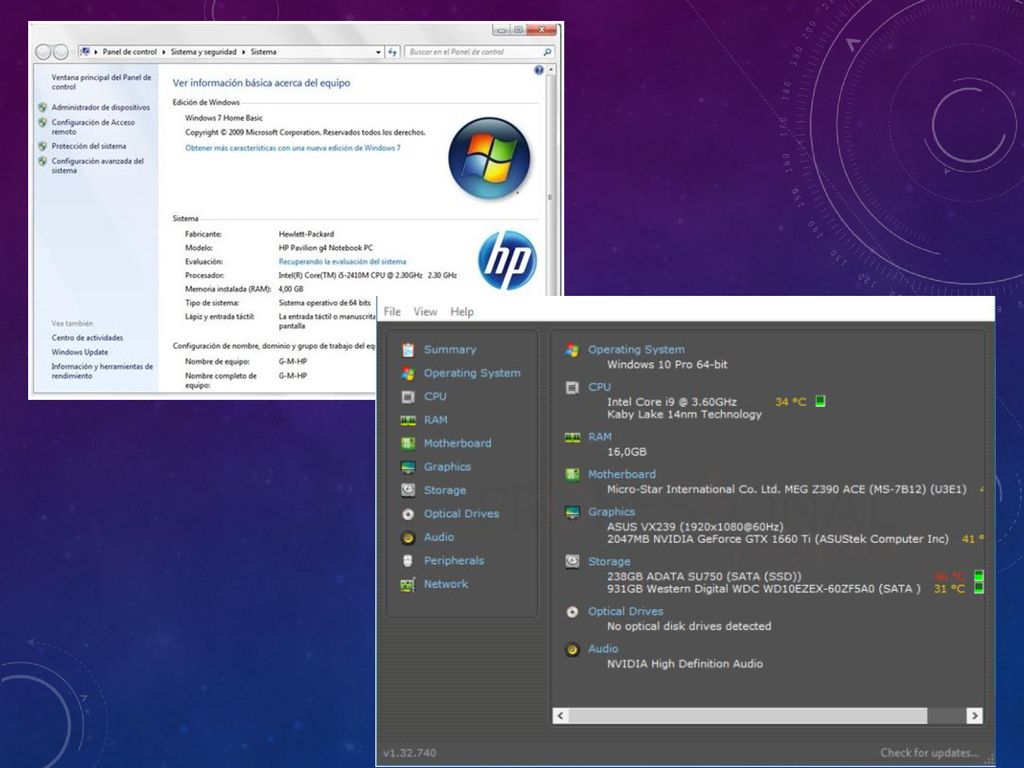Click the Speccy version text v1.32.740

pyautogui.click(x=409, y=753)
